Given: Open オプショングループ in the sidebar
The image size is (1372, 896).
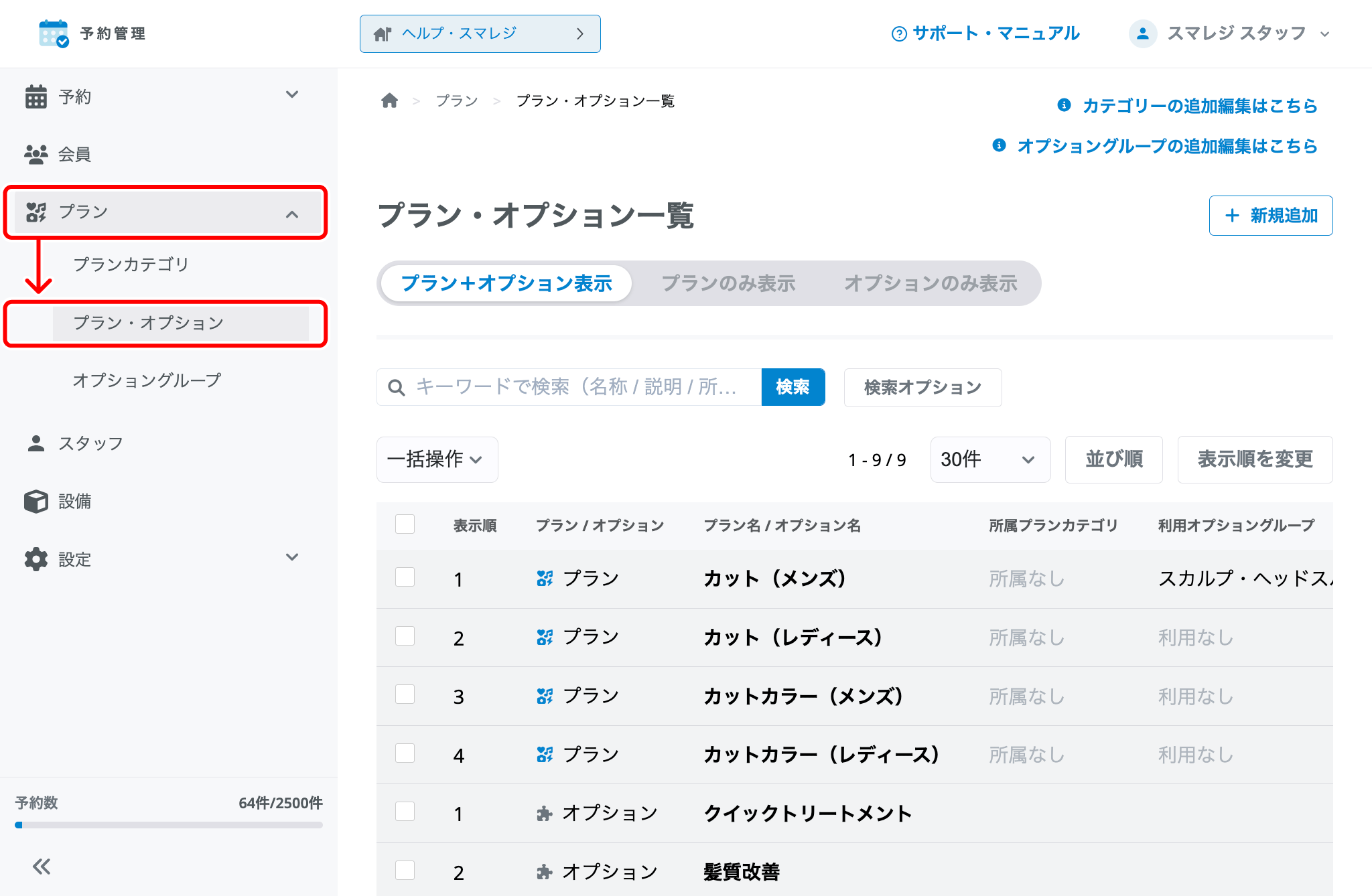Looking at the screenshot, I should (147, 380).
